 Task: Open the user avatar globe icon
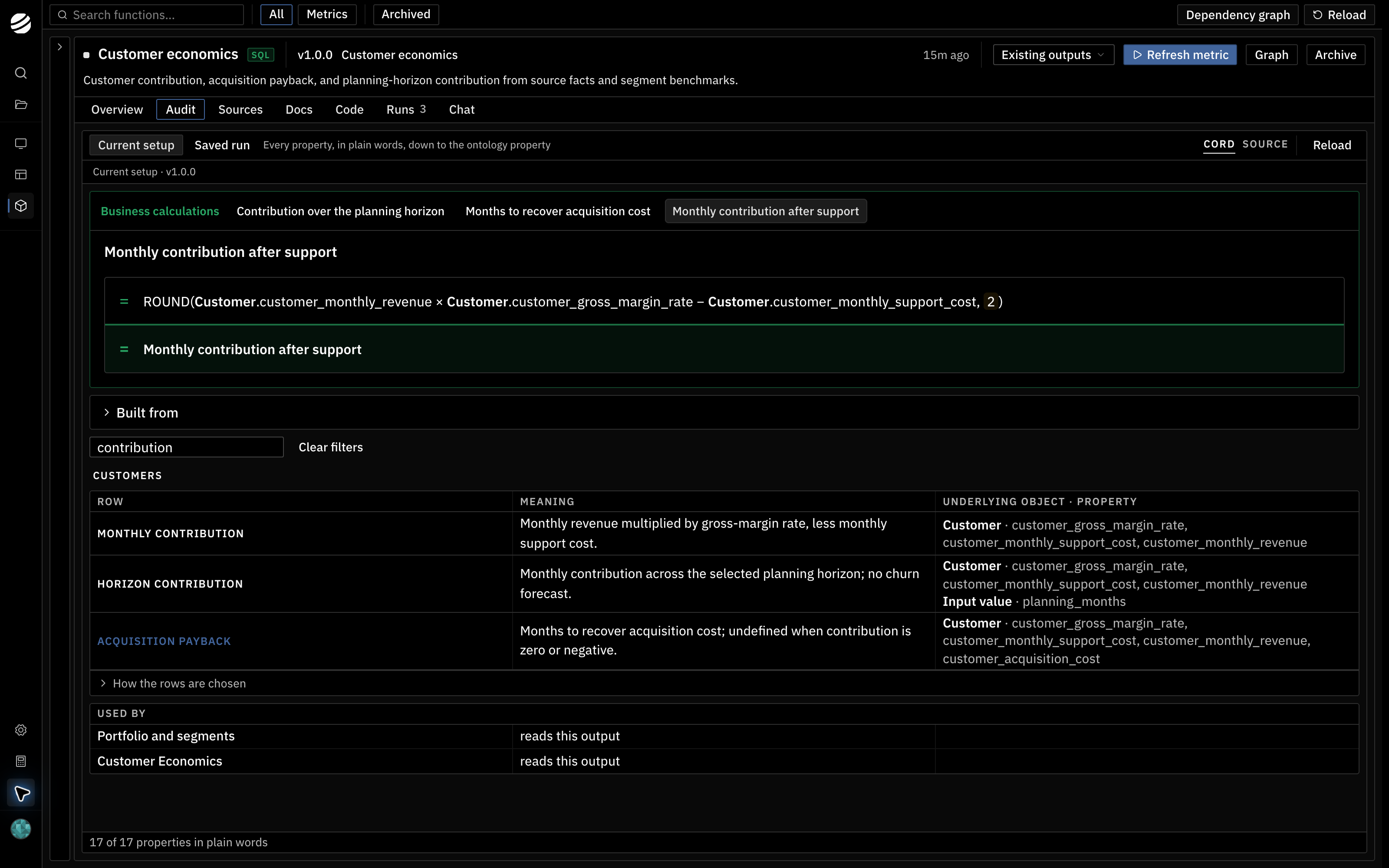pyautogui.click(x=21, y=829)
